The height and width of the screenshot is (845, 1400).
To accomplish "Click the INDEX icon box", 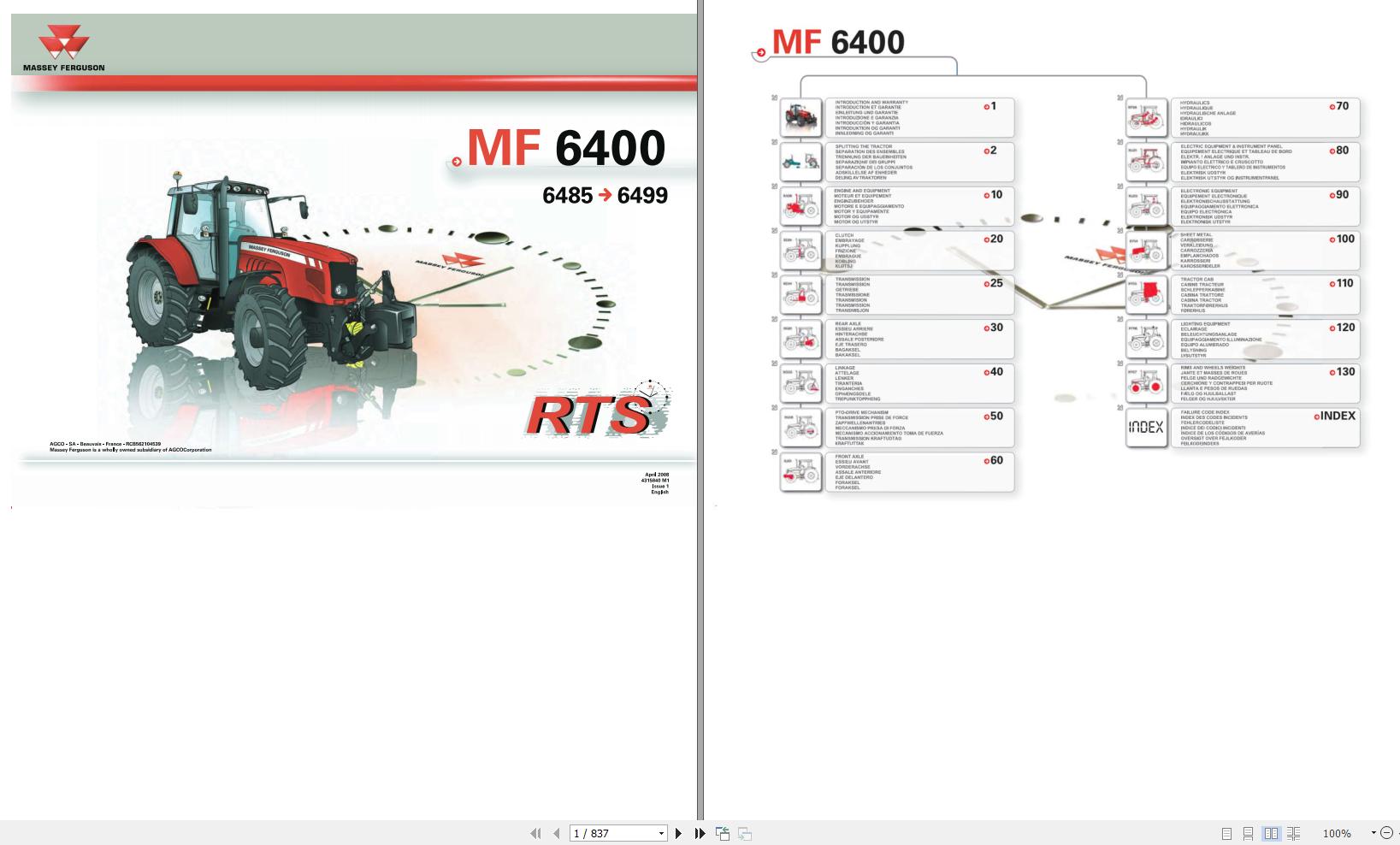I will 1146,428.
